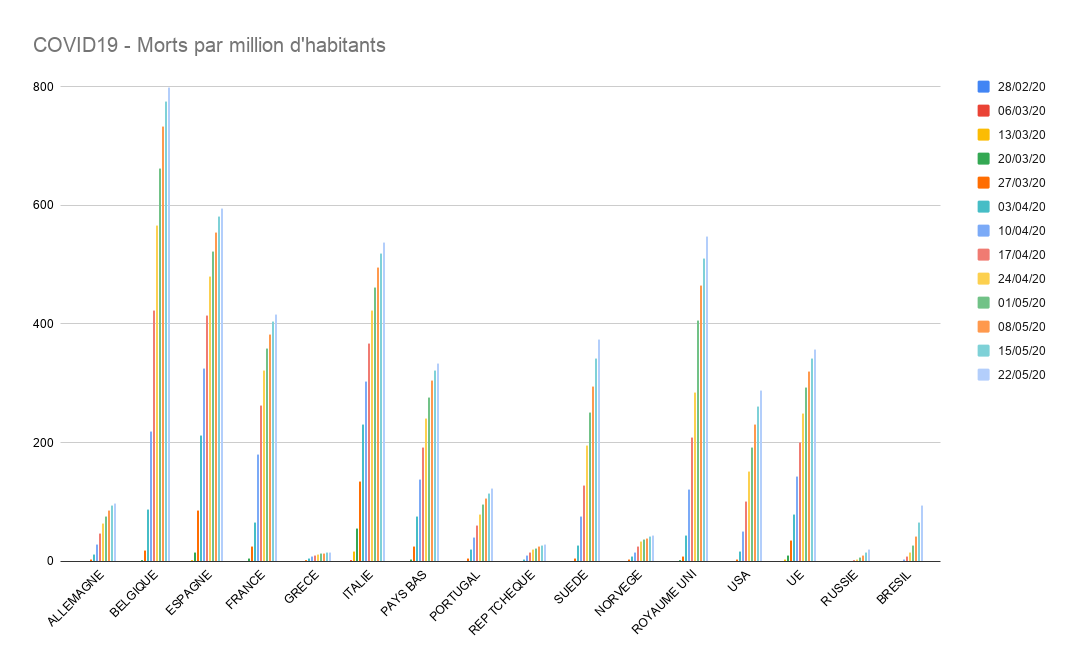
Task: Select the 24/04/20 legend entry label
Action: (1022, 279)
